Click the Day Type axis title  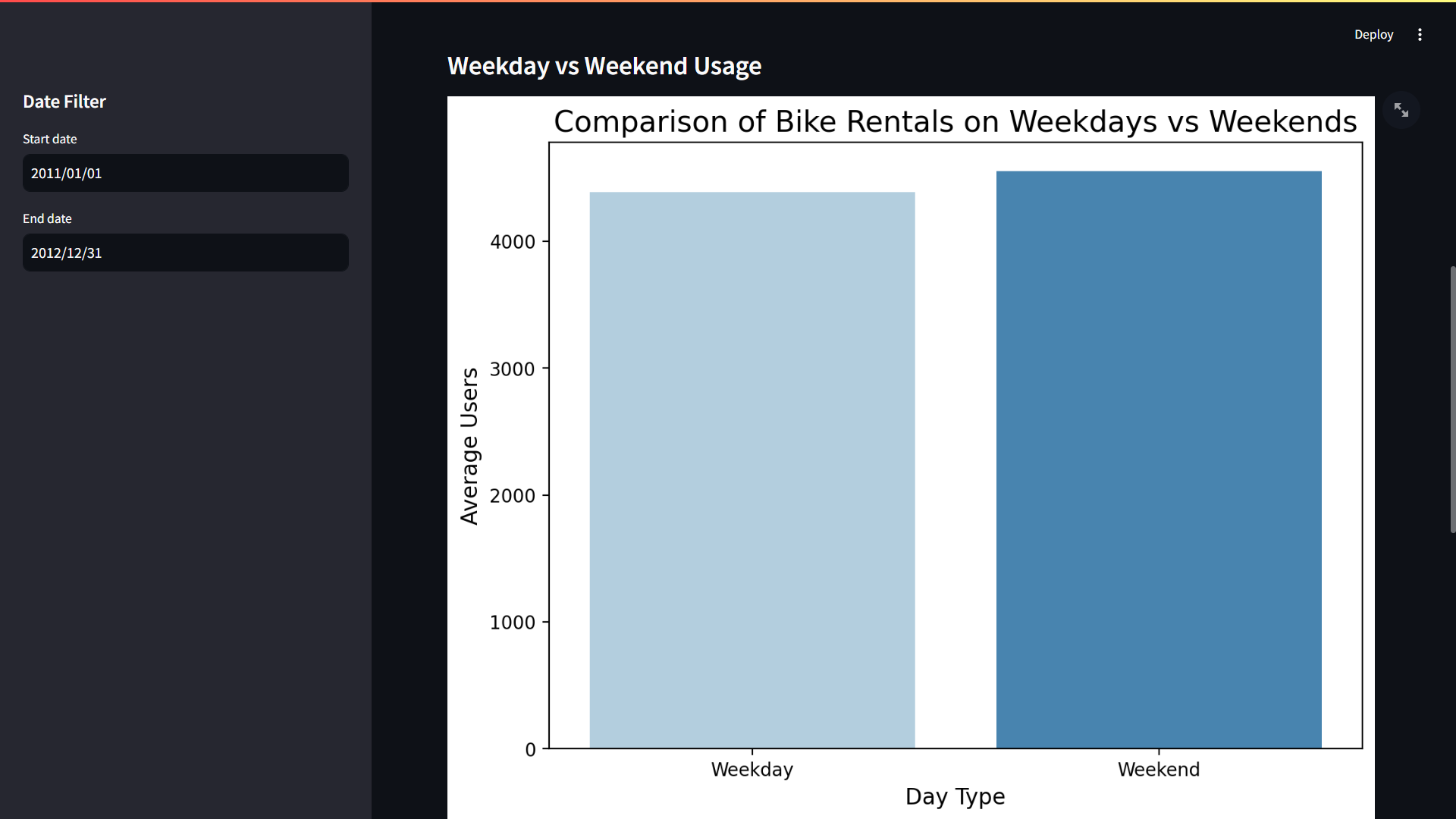tap(955, 797)
